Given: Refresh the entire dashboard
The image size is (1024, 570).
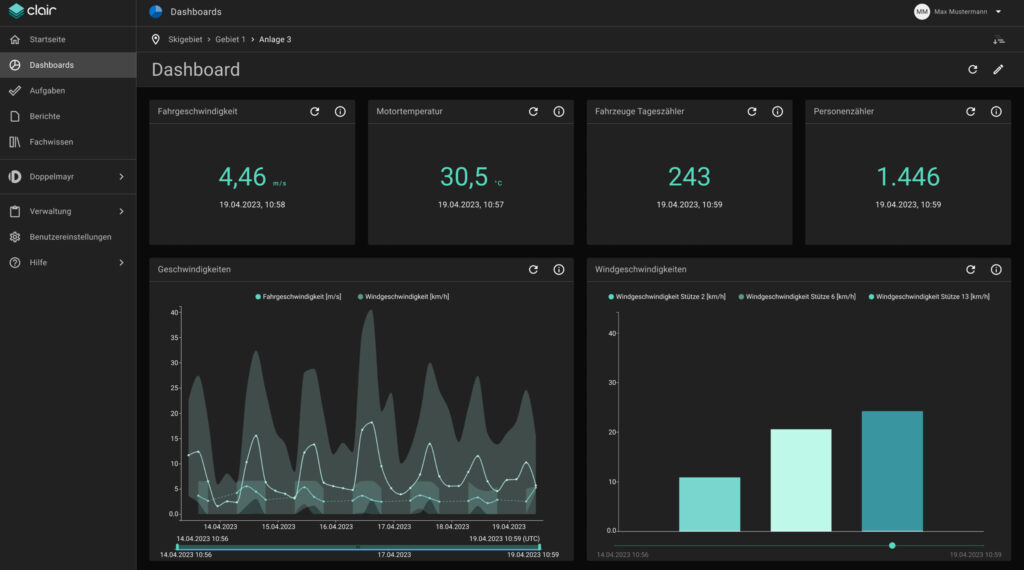Looking at the screenshot, I should point(973,70).
